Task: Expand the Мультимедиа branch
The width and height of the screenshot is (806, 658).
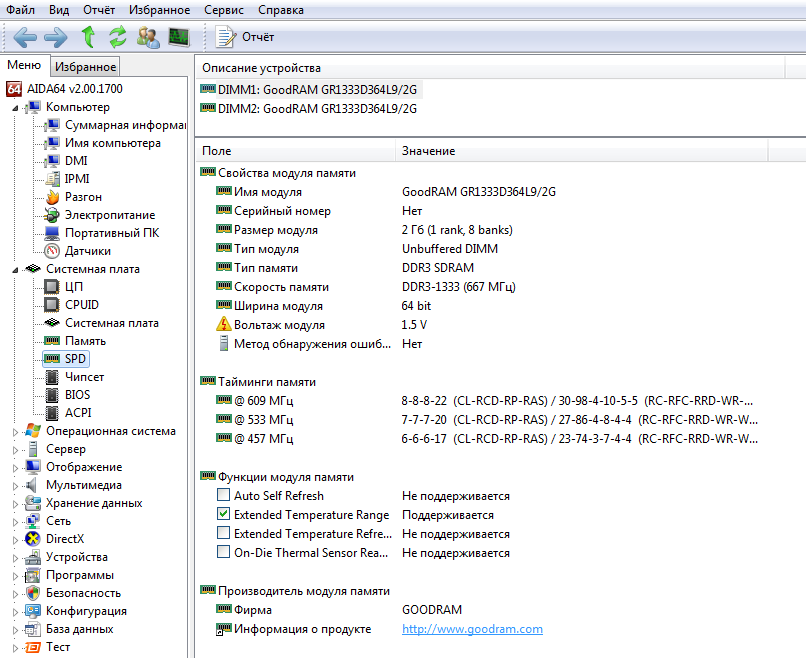Action: coord(15,486)
